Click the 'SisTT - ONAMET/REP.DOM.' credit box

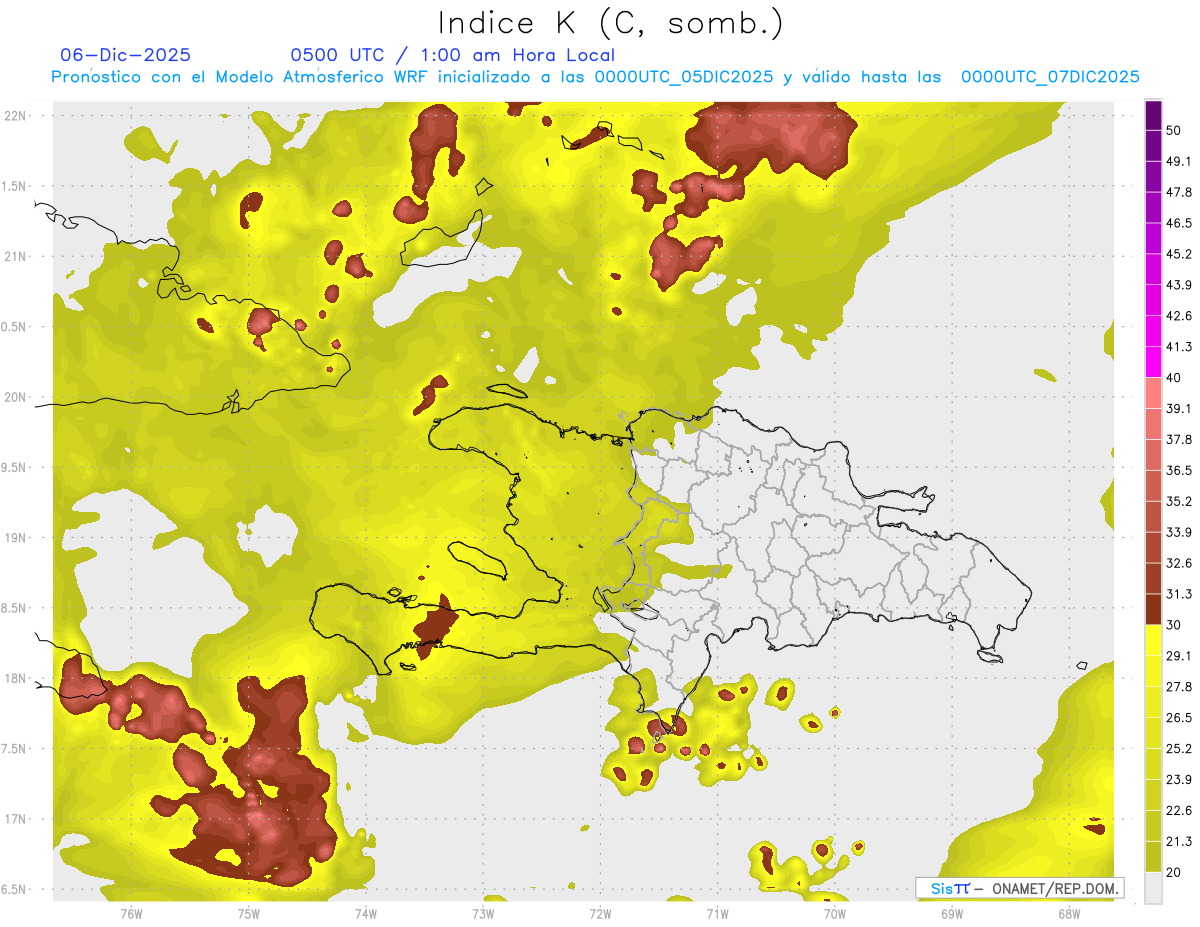click(x=1020, y=888)
